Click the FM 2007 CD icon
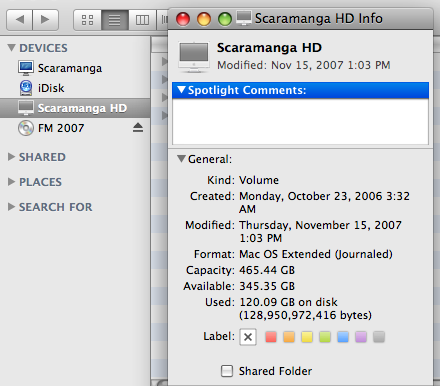 coord(26,128)
